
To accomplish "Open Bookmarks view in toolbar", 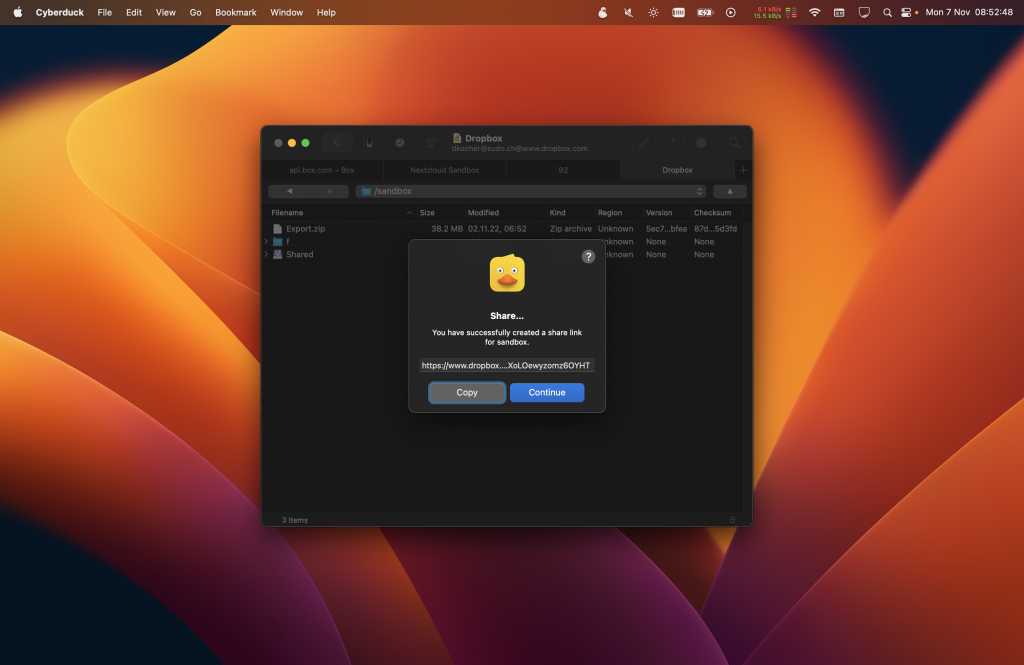I will pyautogui.click(x=369, y=142).
